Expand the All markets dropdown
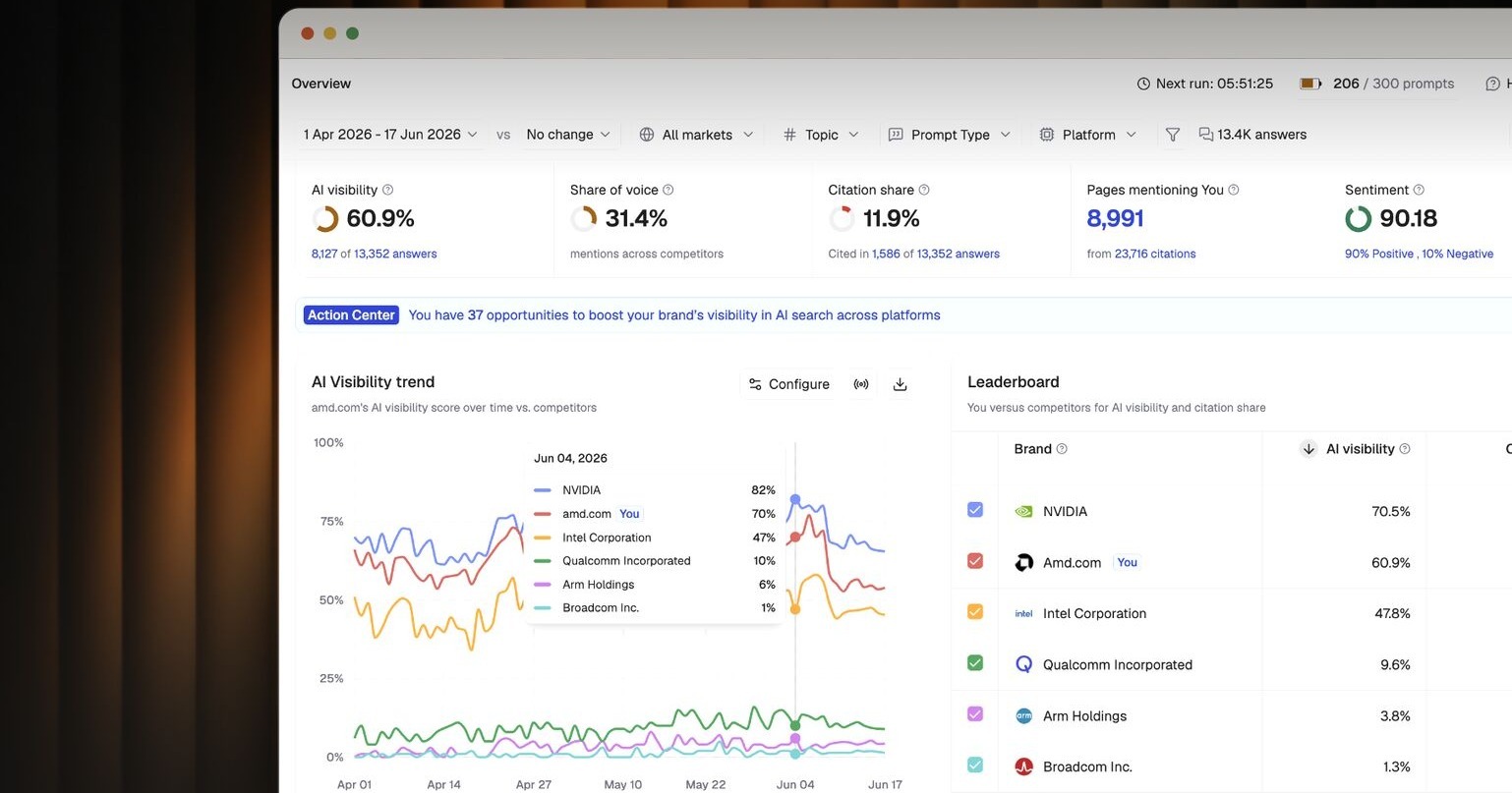1512x793 pixels. tap(696, 135)
